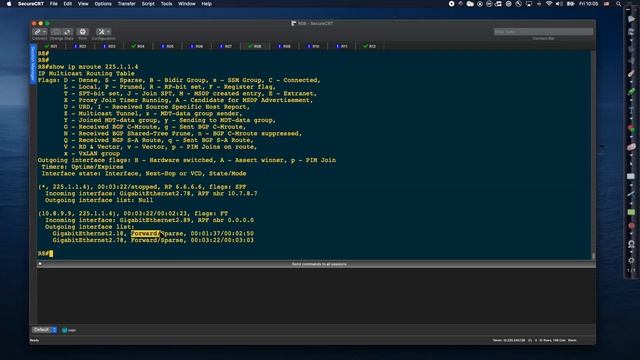Switch to the R05 session tab
The width and height of the screenshot is (640, 360).
coord(168,46)
